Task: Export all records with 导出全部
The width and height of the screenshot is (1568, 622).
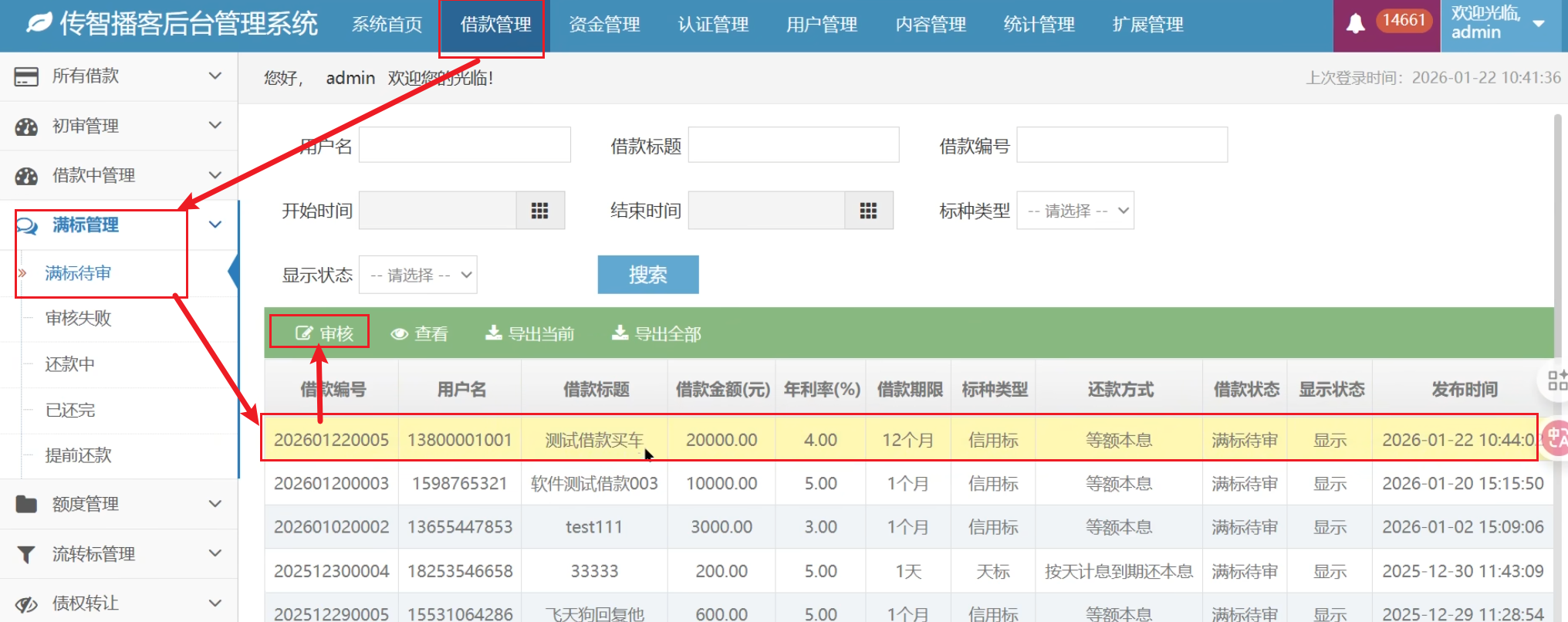Action: click(x=656, y=333)
